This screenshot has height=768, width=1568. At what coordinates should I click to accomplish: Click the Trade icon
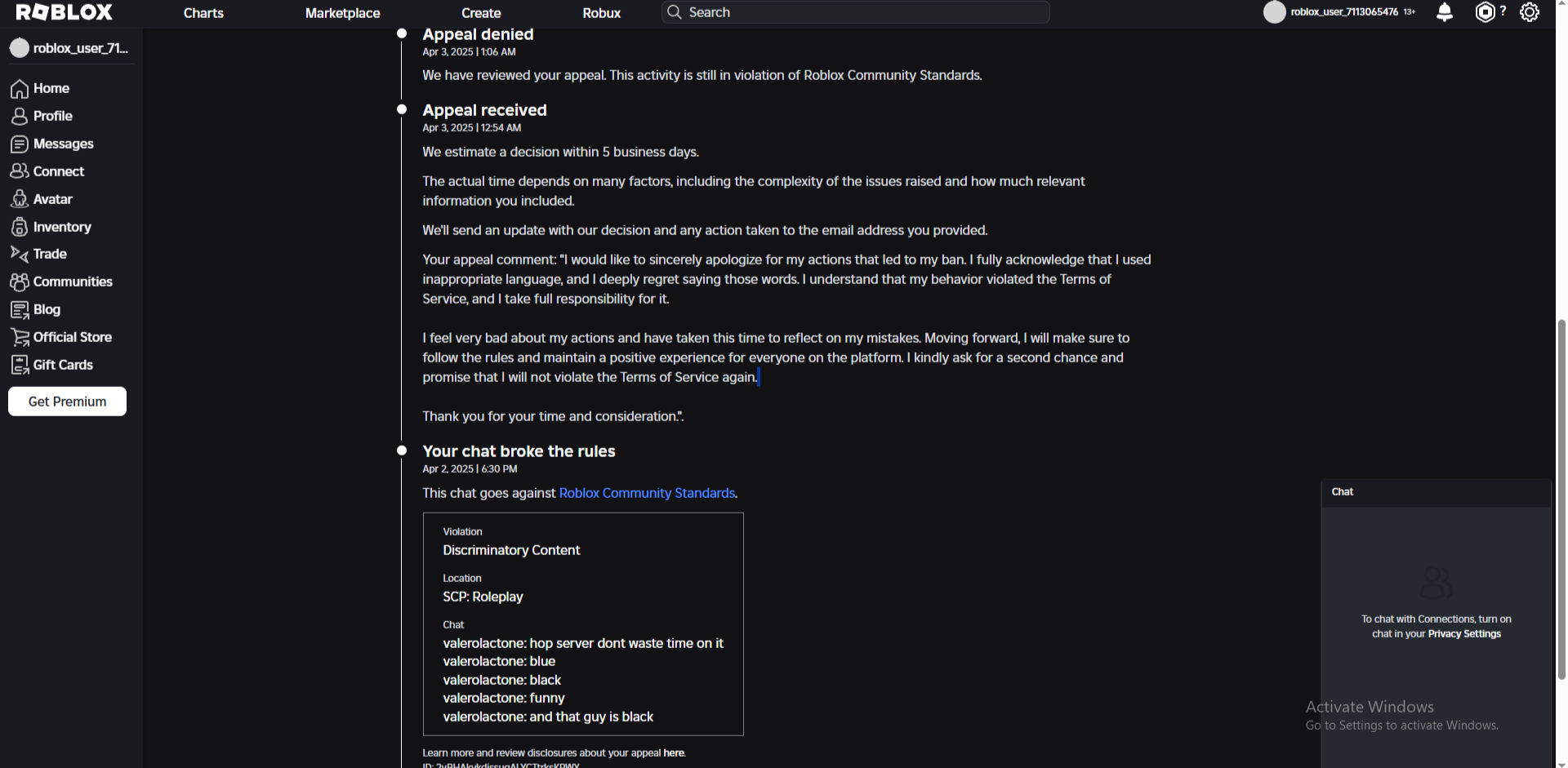tap(20, 254)
